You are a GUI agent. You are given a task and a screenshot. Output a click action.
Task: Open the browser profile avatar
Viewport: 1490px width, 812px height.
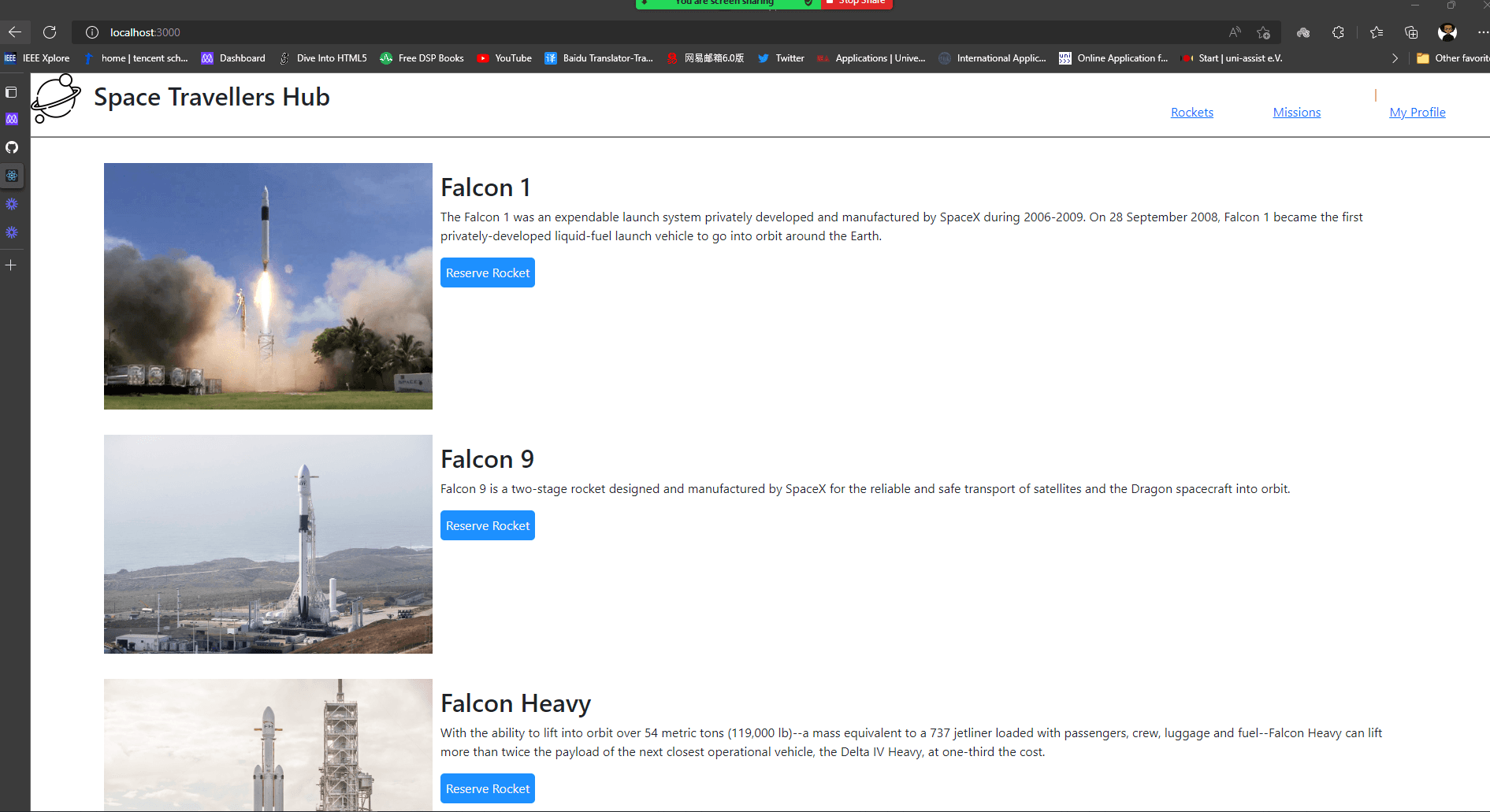click(x=1447, y=32)
